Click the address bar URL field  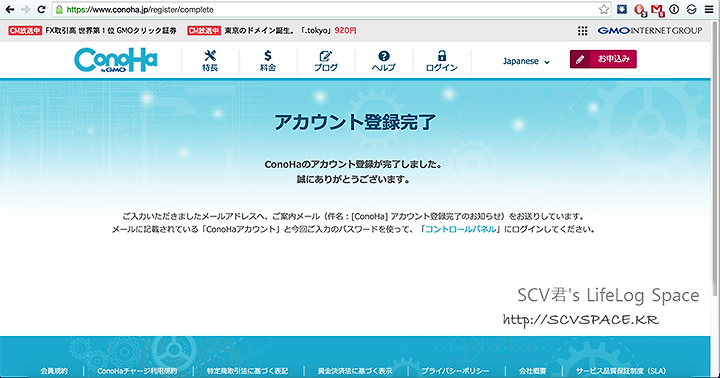(331, 9)
